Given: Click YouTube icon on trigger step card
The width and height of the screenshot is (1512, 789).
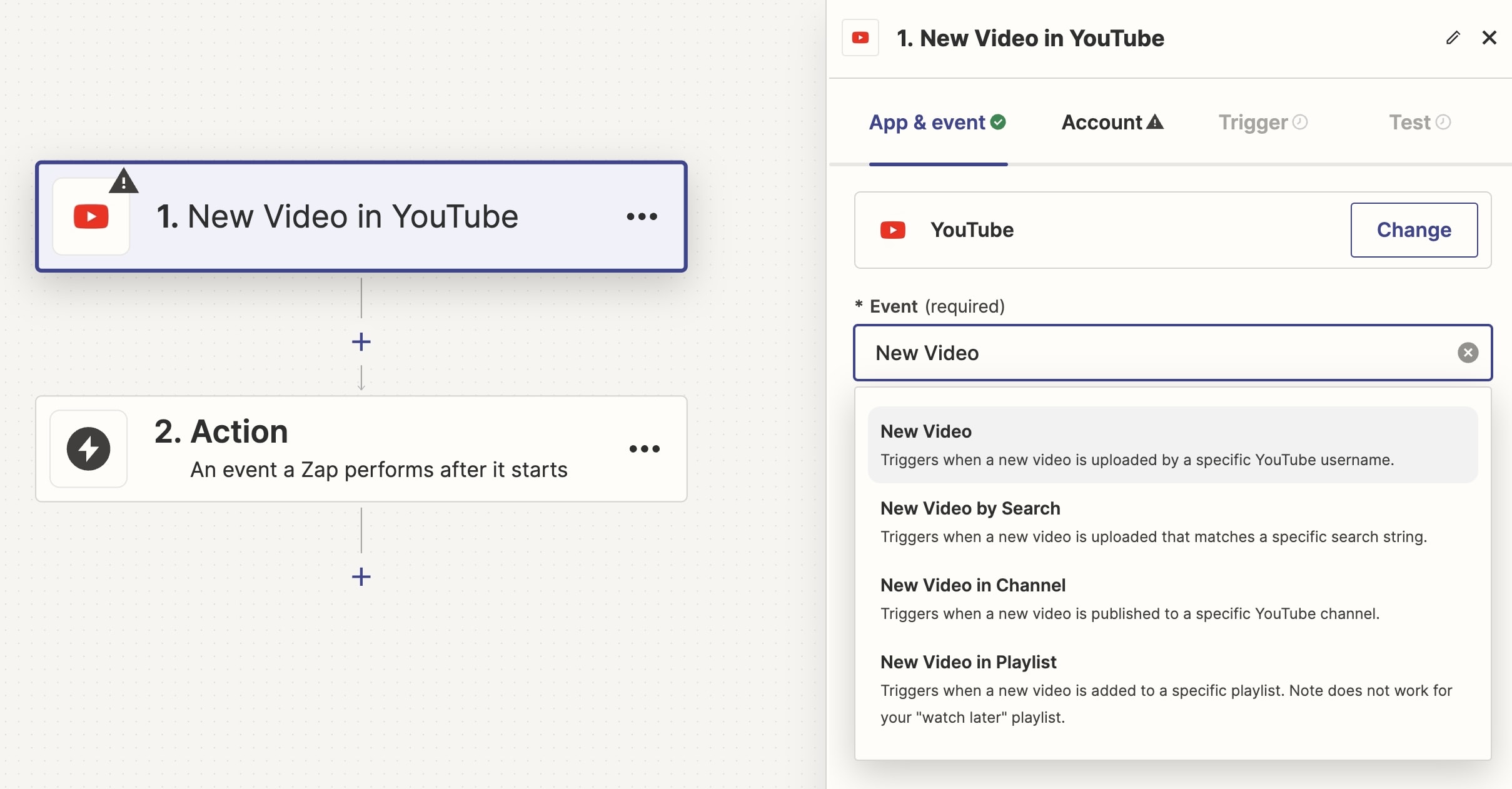Looking at the screenshot, I should [x=91, y=217].
